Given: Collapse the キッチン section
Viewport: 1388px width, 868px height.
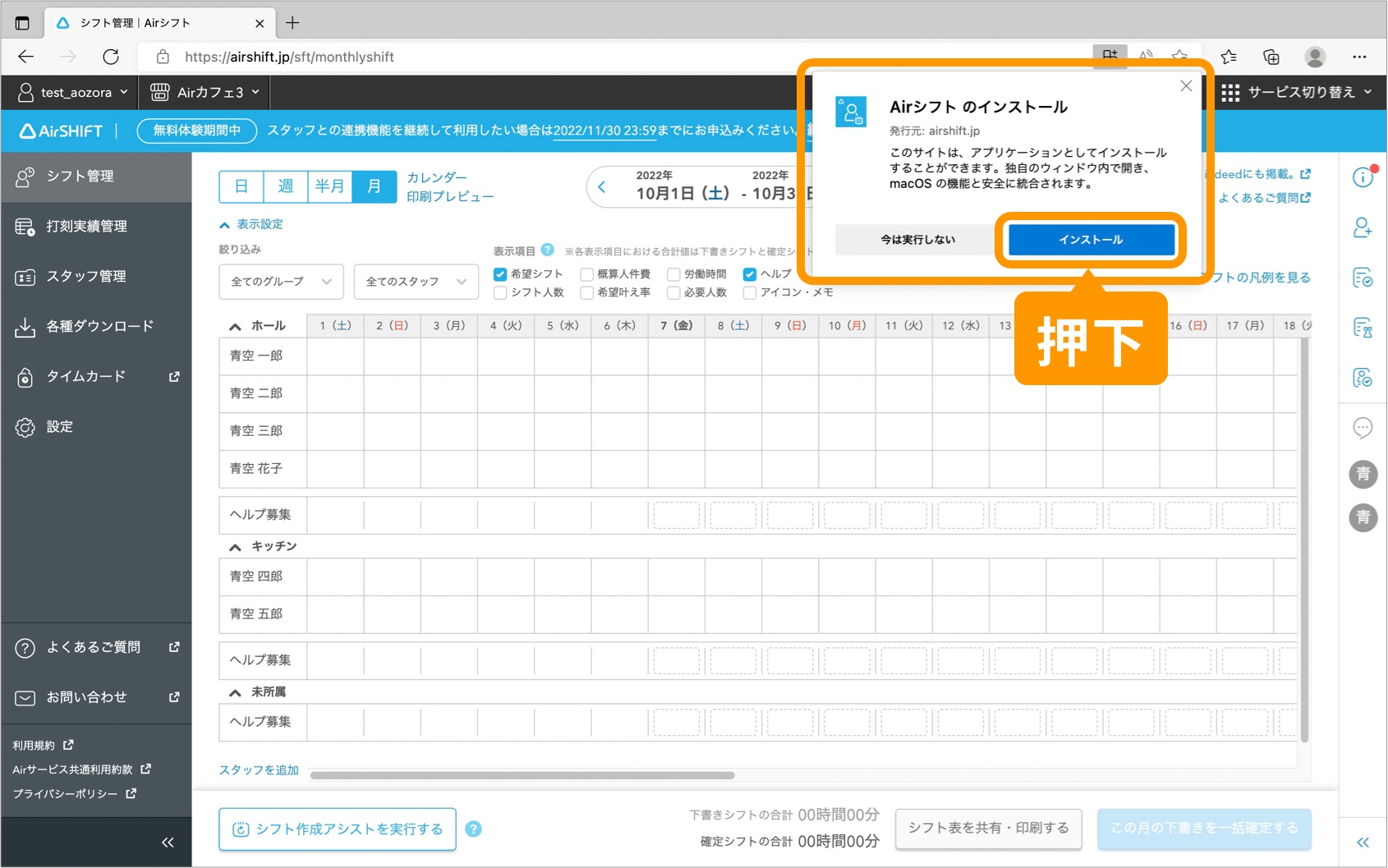Looking at the screenshot, I should pos(234,545).
